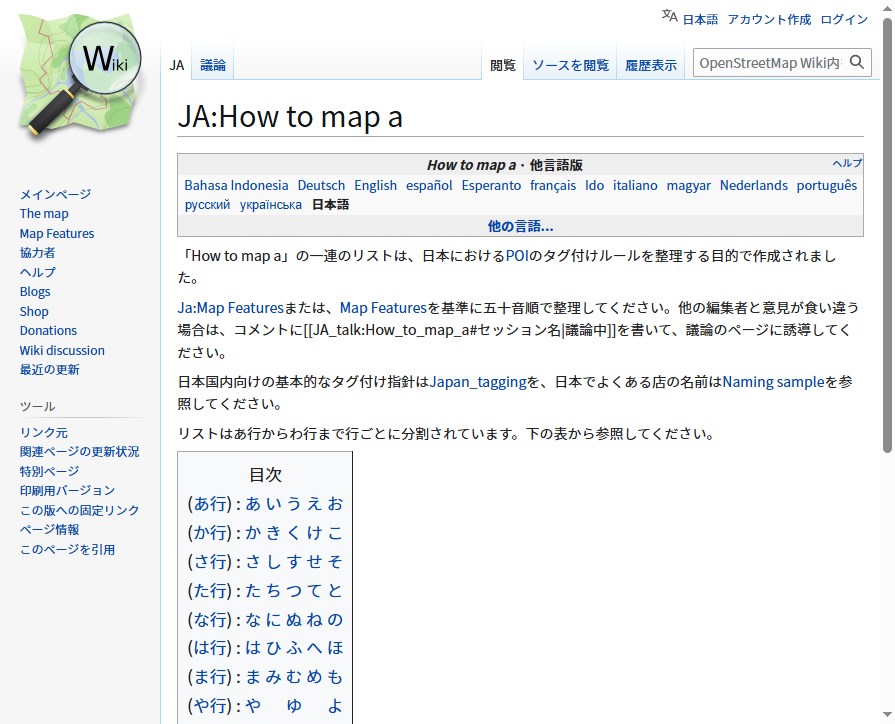This screenshot has width=895, height=724.
Task: Click the OpenStreetMap Wiki logo
Action: (80, 78)
